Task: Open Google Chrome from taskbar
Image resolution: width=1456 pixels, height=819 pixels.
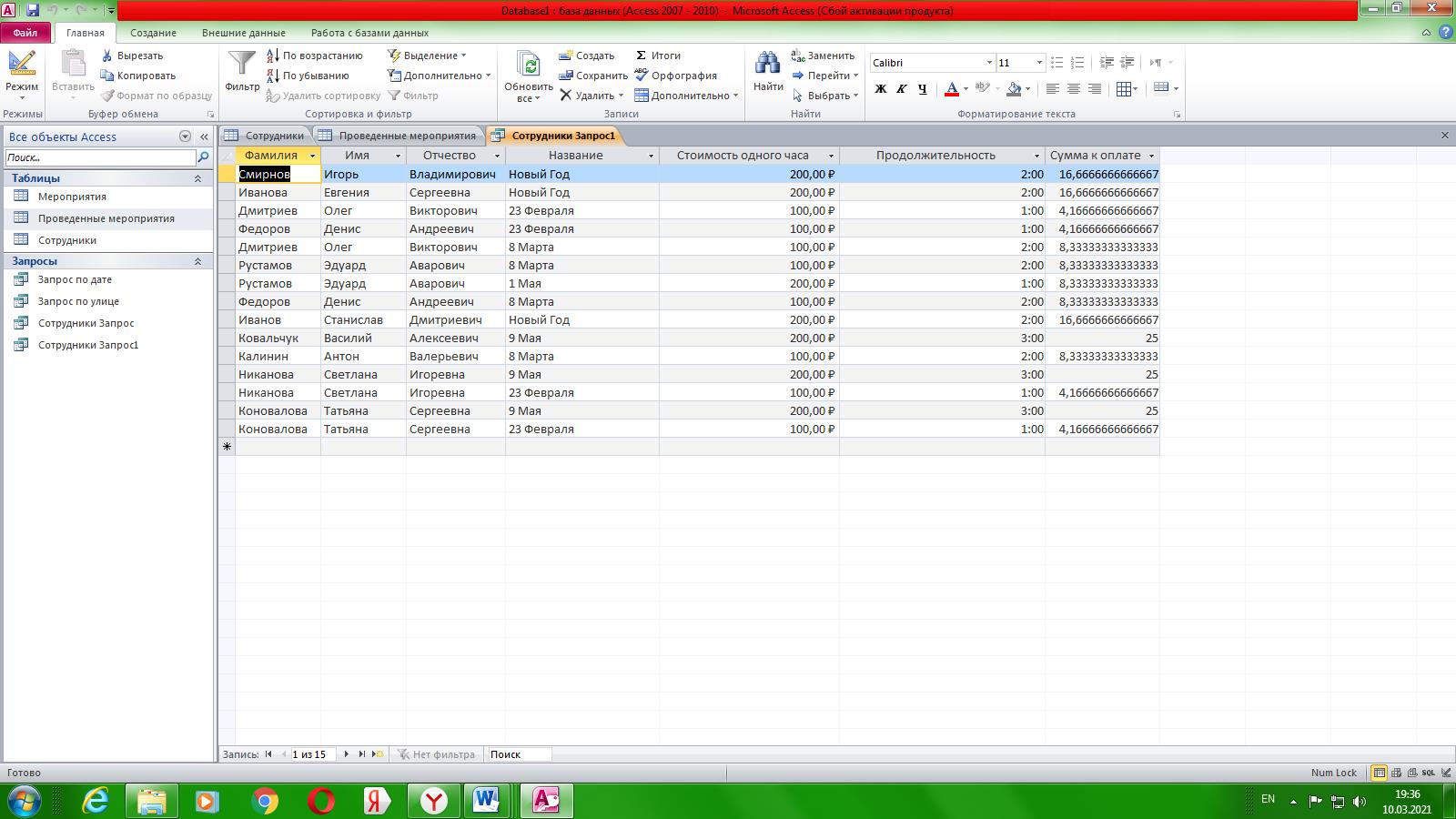Action: (x=265, y=801)
